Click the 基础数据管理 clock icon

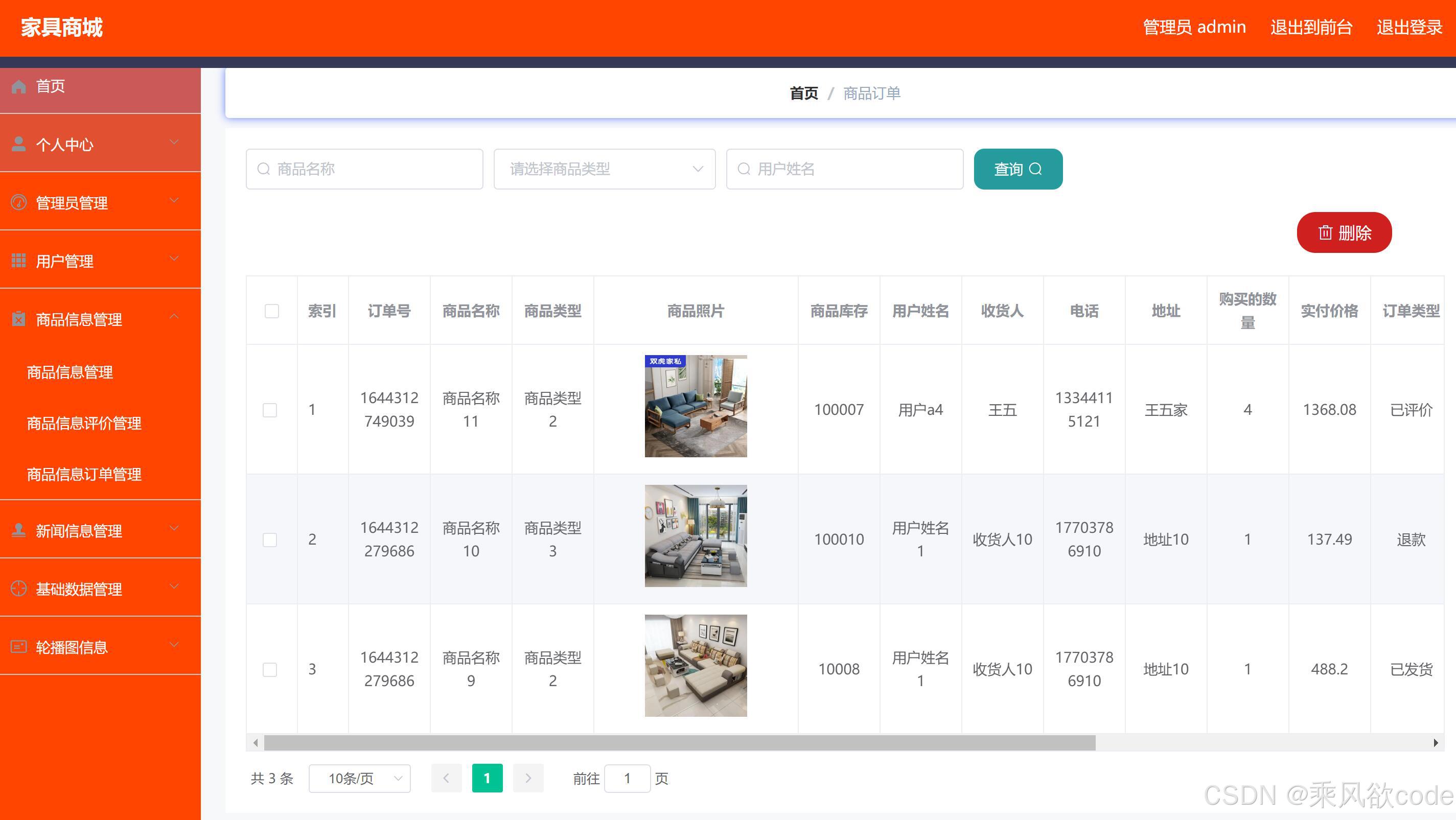click(x=18, y=588)
